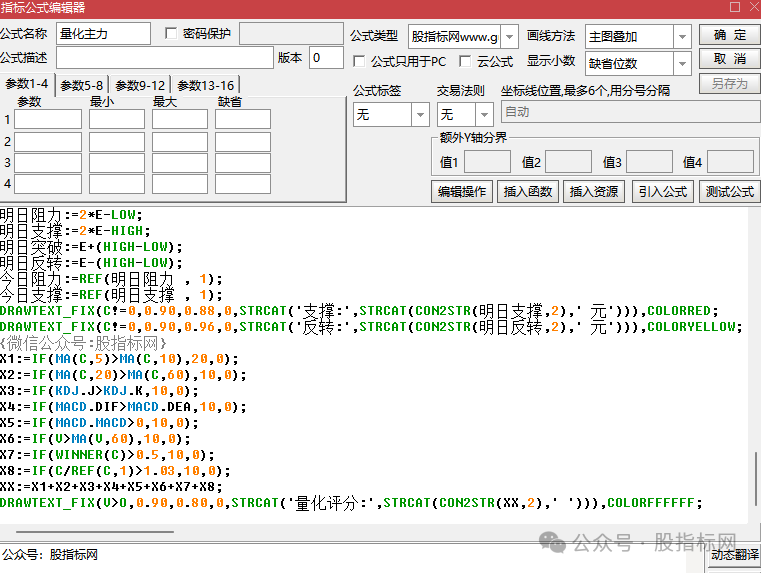Click the COLORRED keyword in the code
The width and height of the screenshot is (761, 573).
(x=679, y=311)
